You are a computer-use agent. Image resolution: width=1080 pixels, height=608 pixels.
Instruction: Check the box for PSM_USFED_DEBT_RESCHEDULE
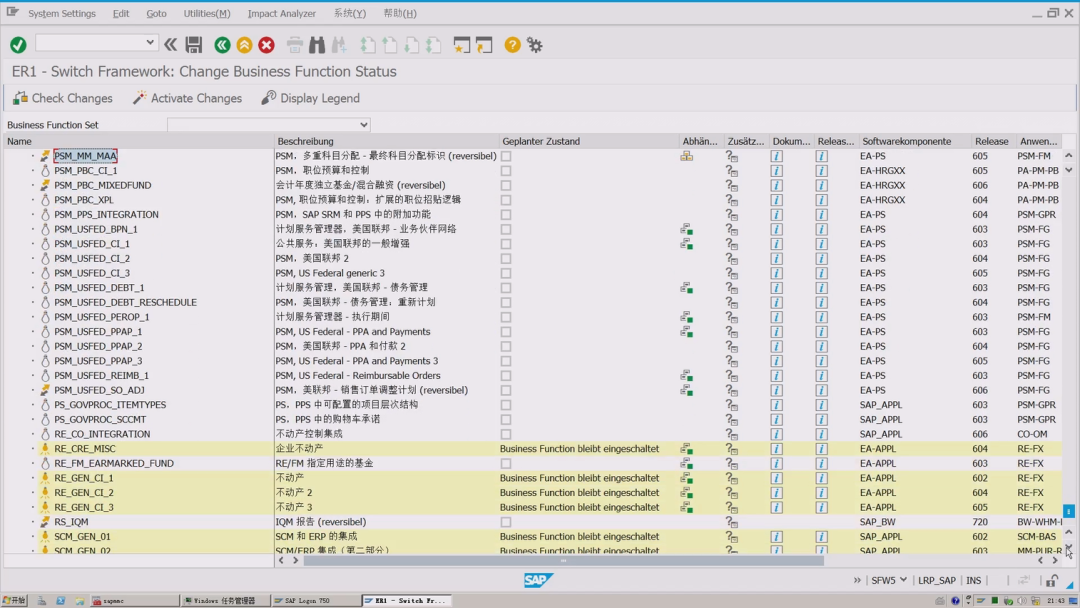pos(506,302)
